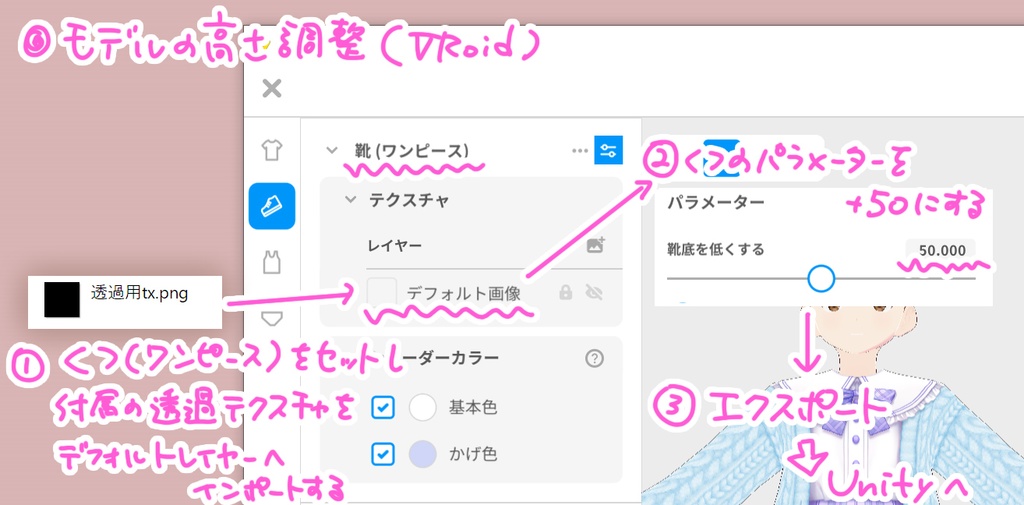Image resolution: width=1024 pixels, height=505 pixels.
Task: Select the shoes category sneaker icon
Action: 272,206
